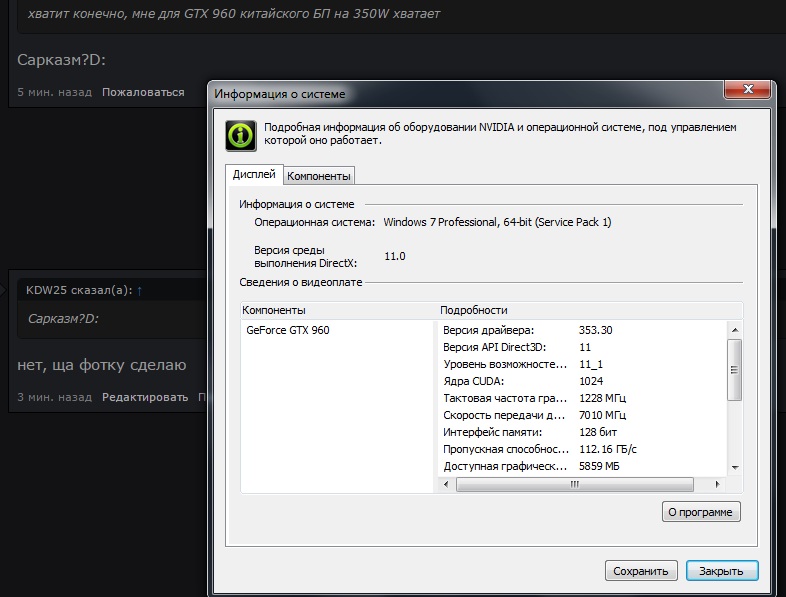Click the horizontal scroll right arrow
Screen dimensions: 786x597
click(x=717, y=484)
